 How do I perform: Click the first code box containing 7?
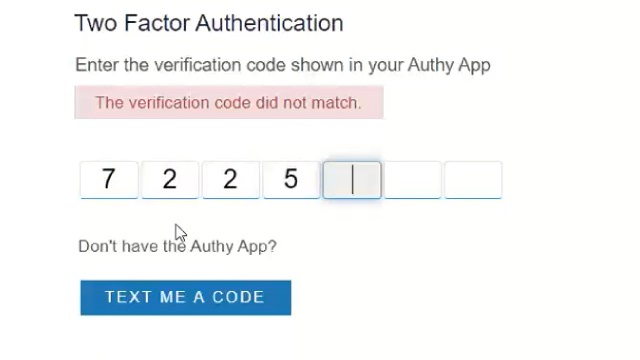(109, 180)
